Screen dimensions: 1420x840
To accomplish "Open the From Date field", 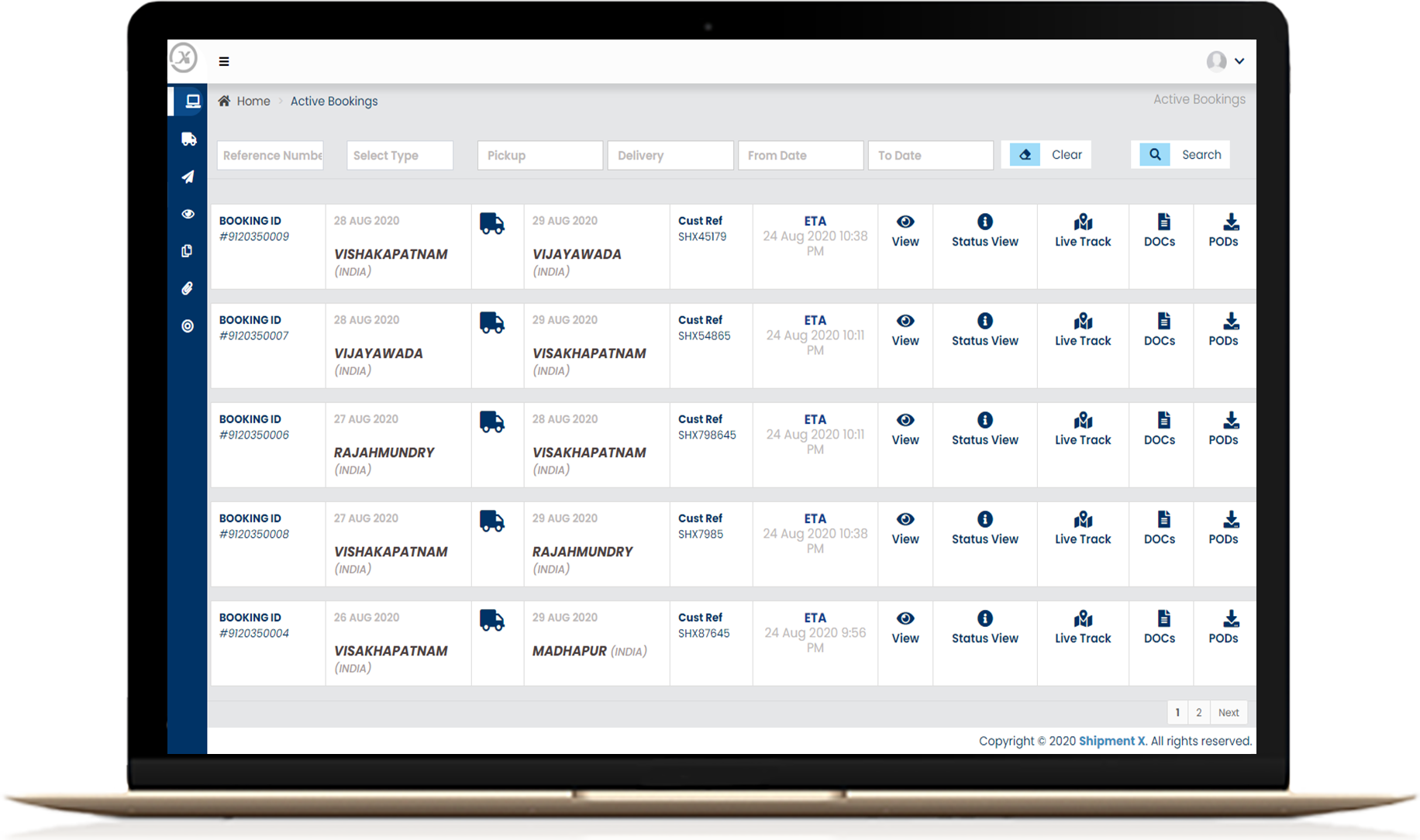I will coord(801,155).
